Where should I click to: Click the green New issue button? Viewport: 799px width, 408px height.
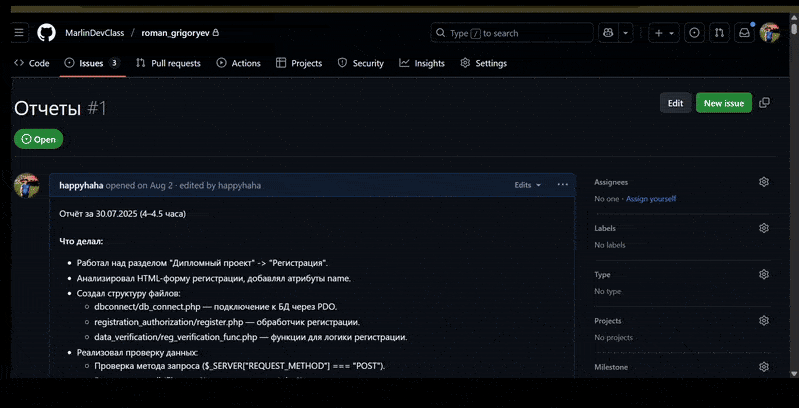click(x=723, y=103)
